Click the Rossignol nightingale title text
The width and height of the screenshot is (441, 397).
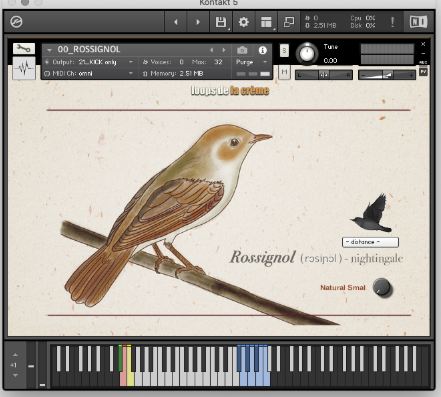317,258
